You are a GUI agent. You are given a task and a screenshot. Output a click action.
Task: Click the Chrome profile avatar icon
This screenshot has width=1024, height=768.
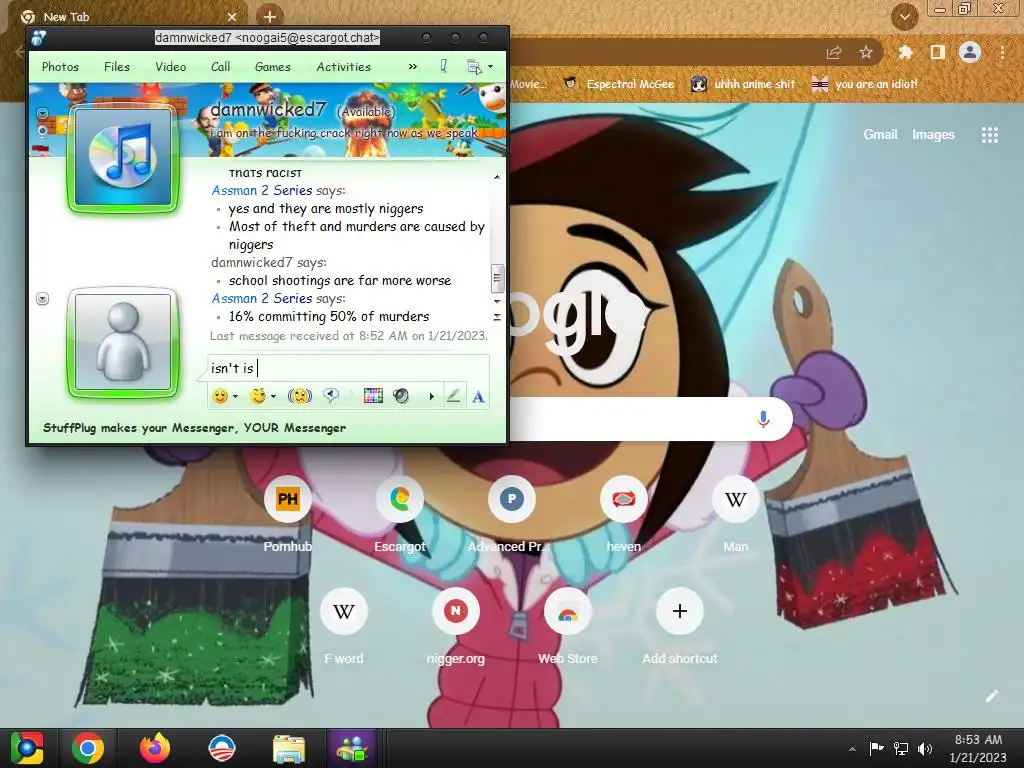[x=970, y=52]
